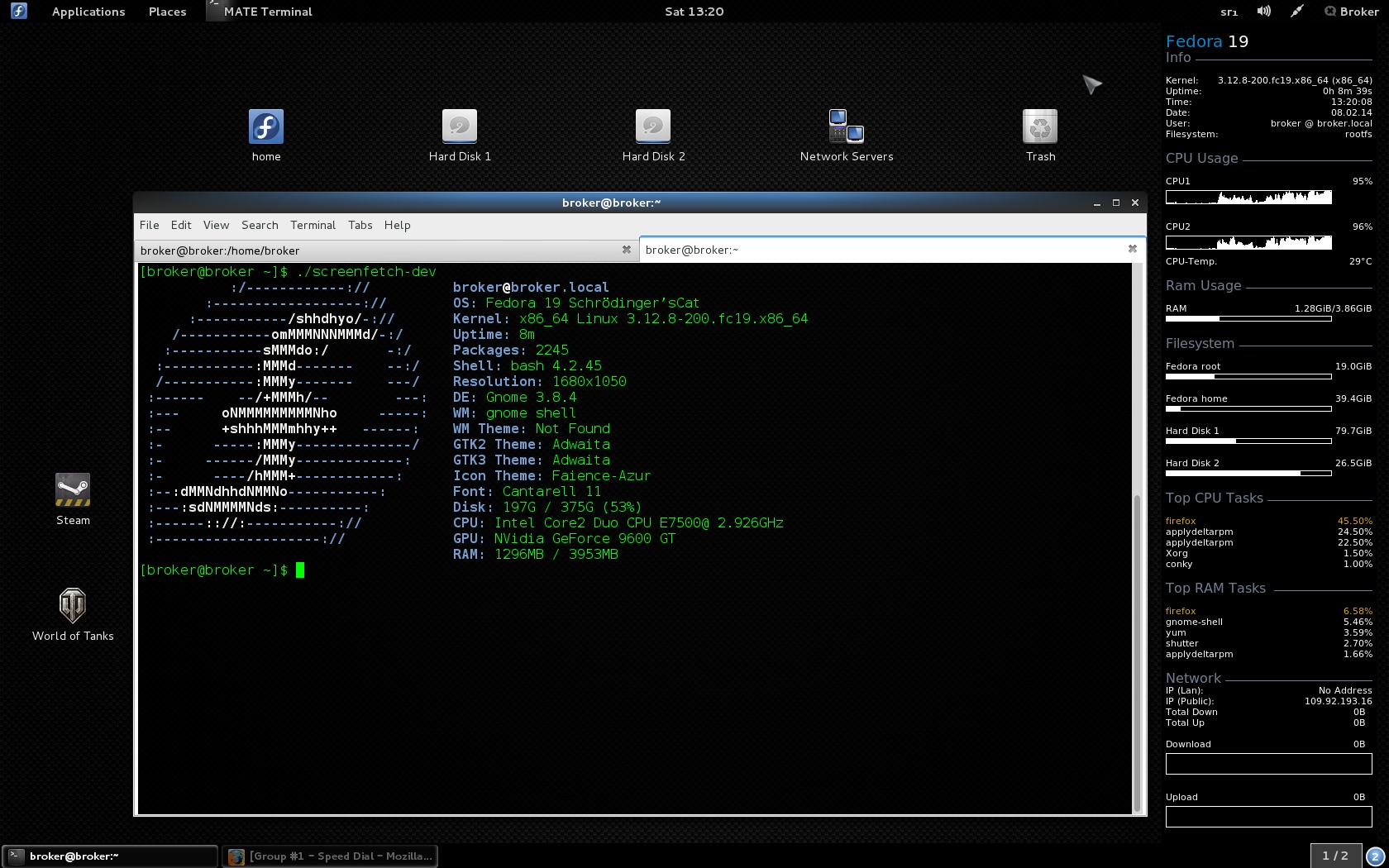Open the terminal Edit menu
The width and height of the screenshot is (1389, 868).
pos(181,225)
